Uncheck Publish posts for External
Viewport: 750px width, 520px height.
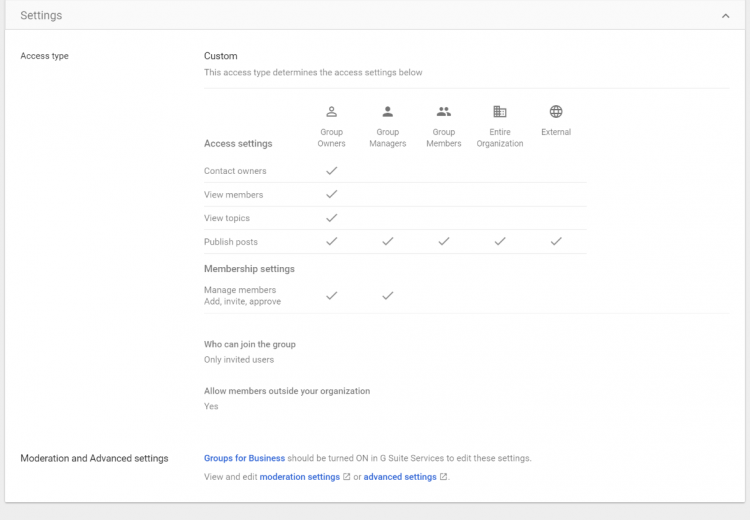(x=556, y=241)
